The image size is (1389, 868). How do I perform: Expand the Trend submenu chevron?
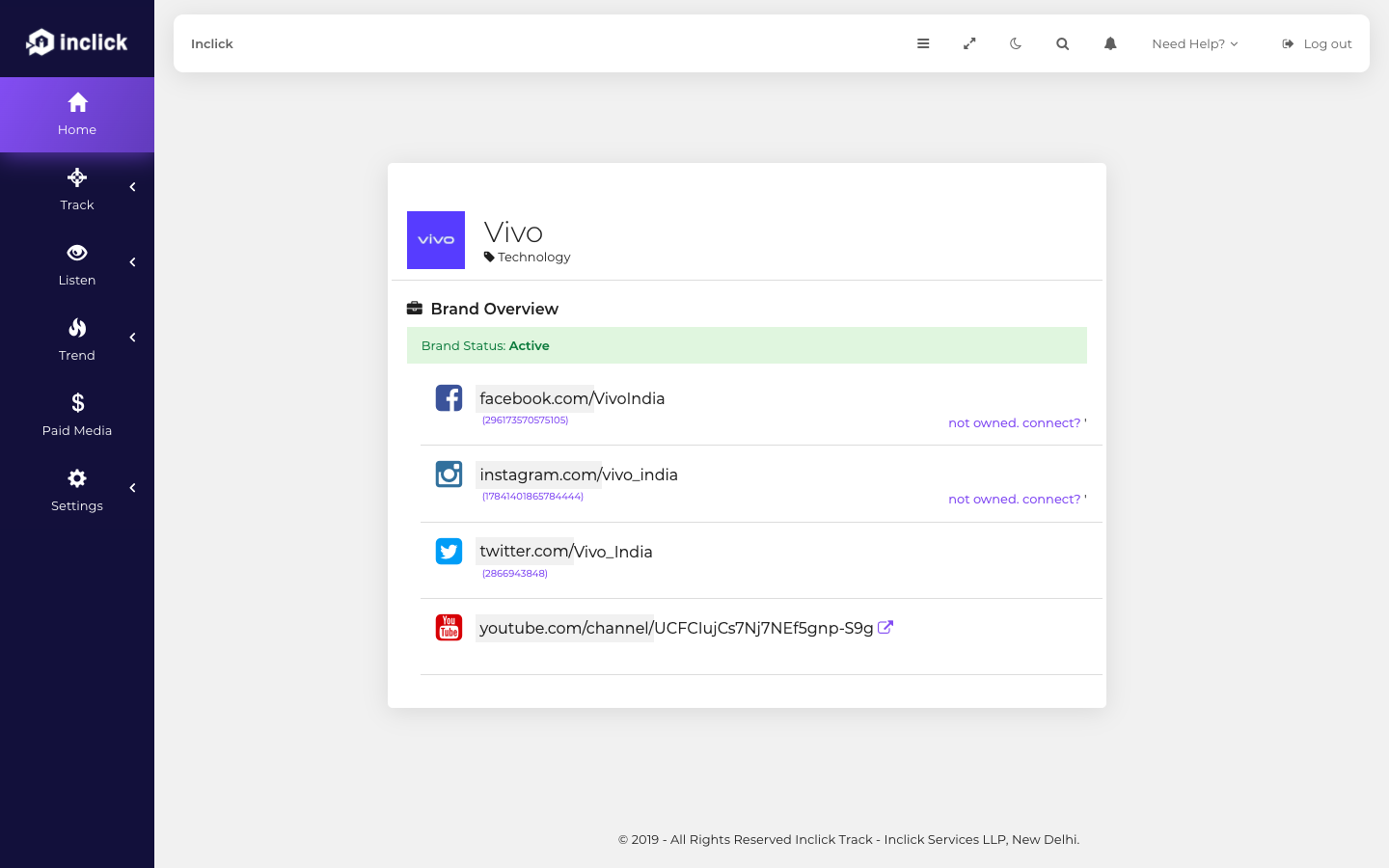(x=132, y=338)
